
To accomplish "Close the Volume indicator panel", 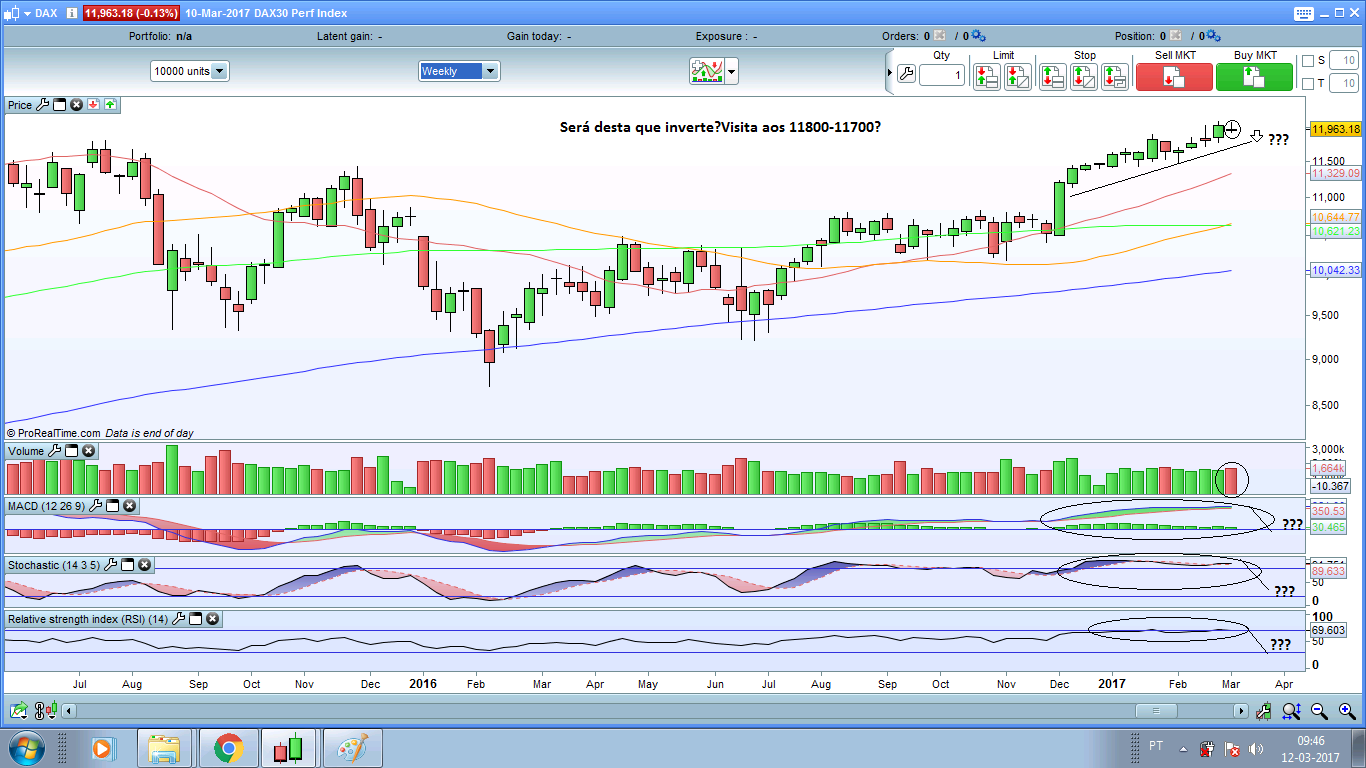I will 88,451.
